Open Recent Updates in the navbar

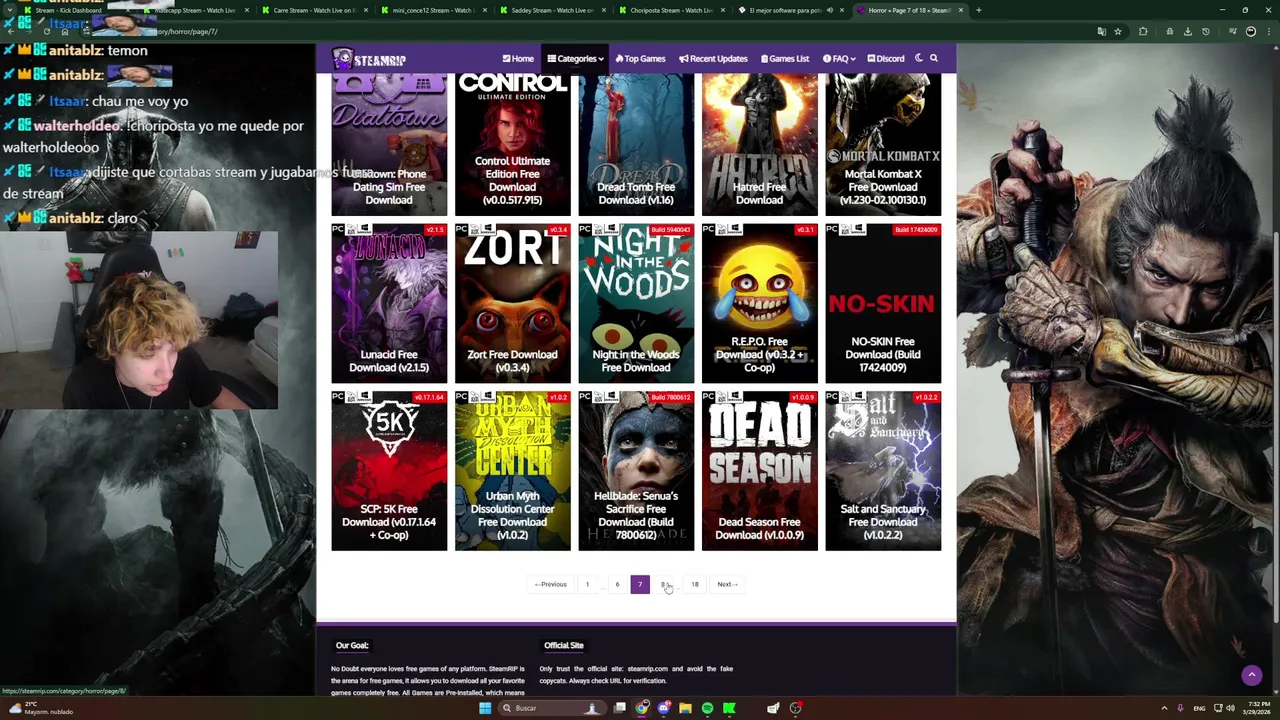pos(713,59)
